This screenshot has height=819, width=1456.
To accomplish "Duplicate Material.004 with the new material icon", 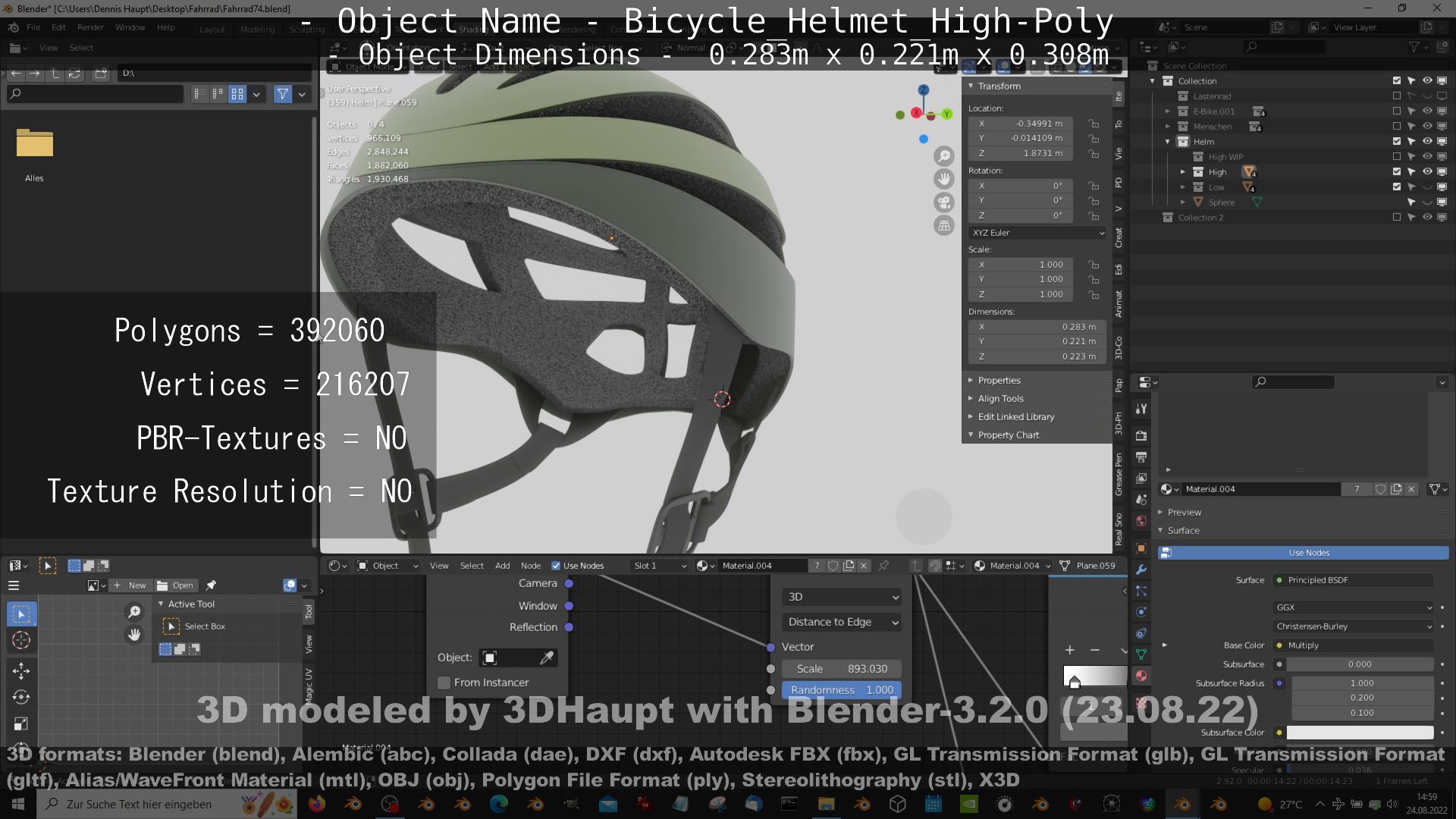I will tap(1396, 489).
